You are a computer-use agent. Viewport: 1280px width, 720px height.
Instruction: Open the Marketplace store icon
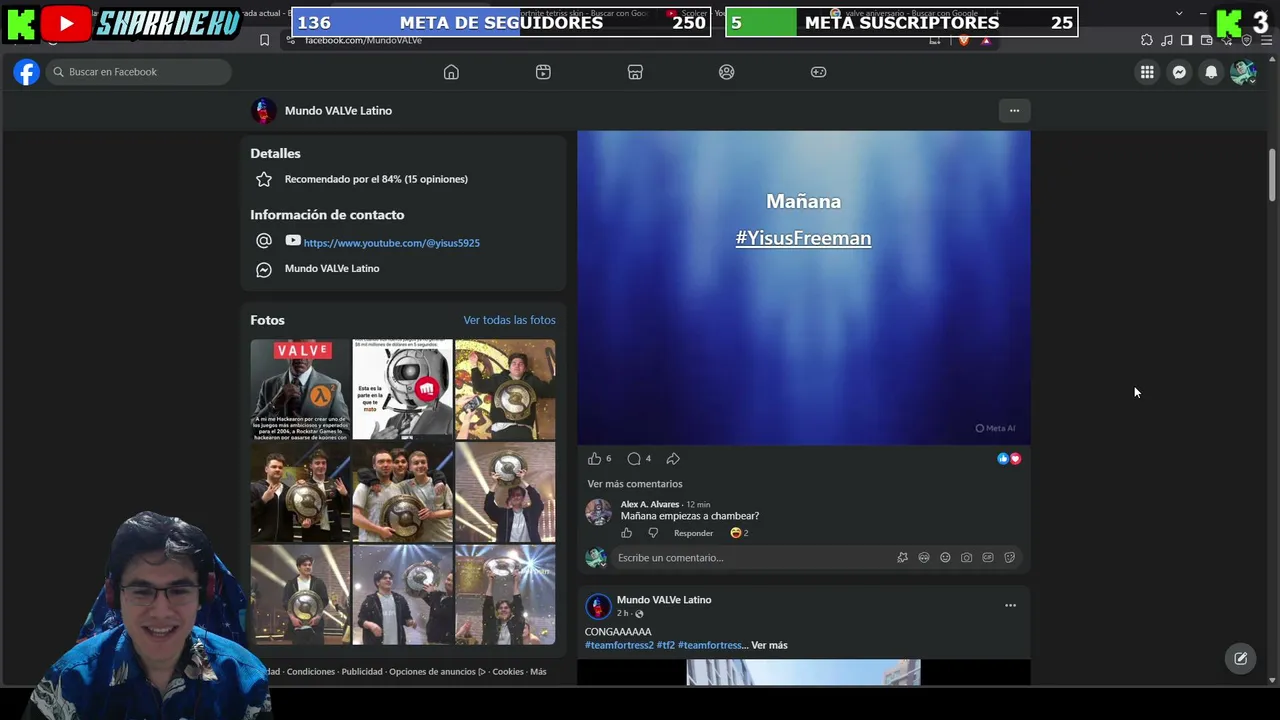[635, 72]
